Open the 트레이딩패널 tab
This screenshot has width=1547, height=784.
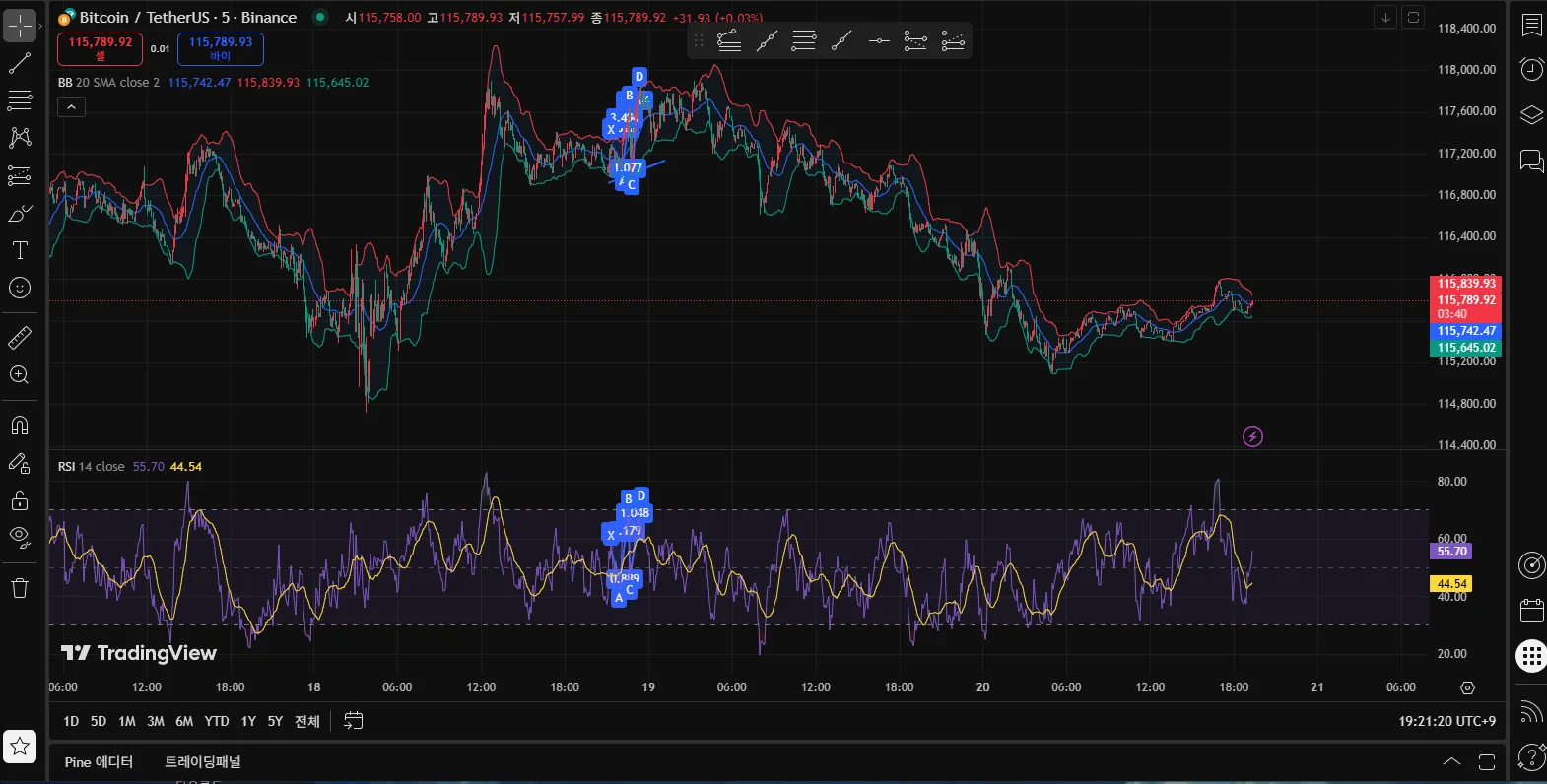point(202,762)
